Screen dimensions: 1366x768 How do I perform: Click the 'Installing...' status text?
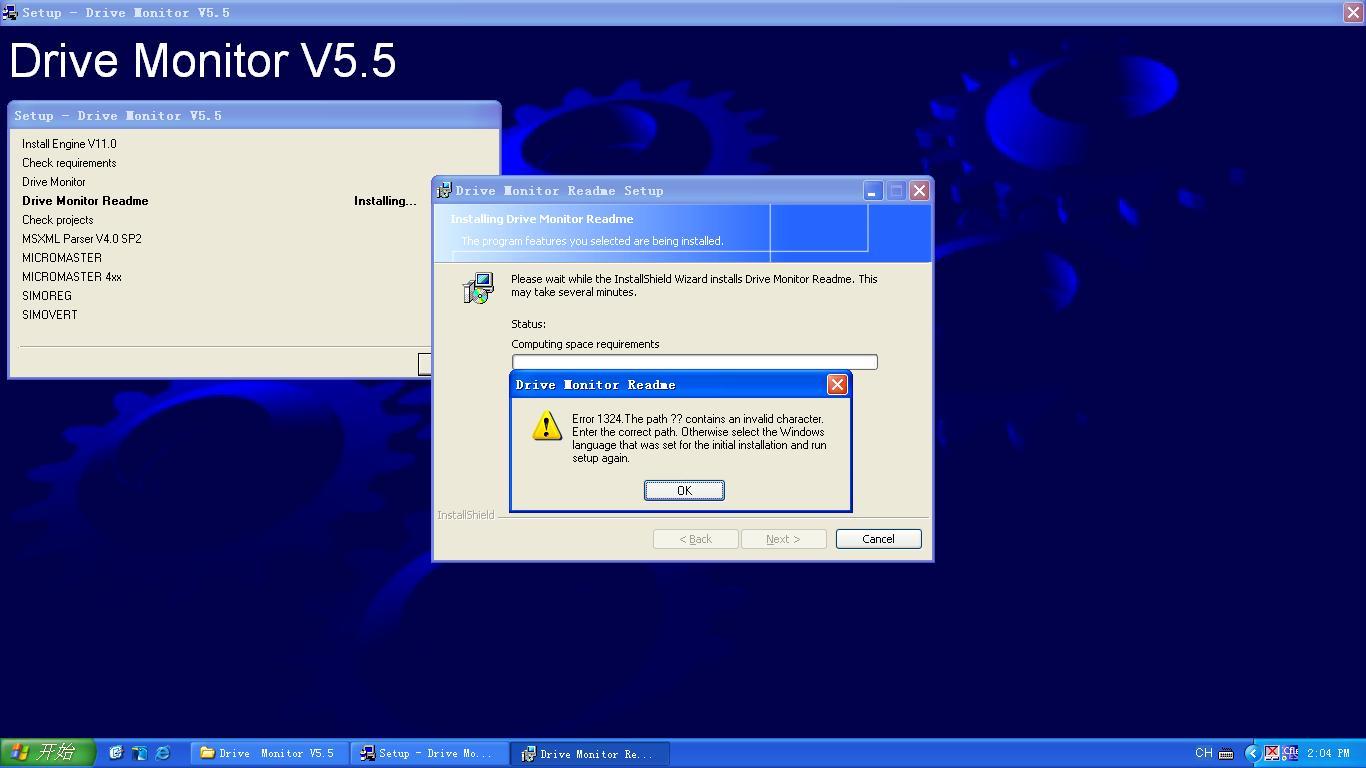385,201
